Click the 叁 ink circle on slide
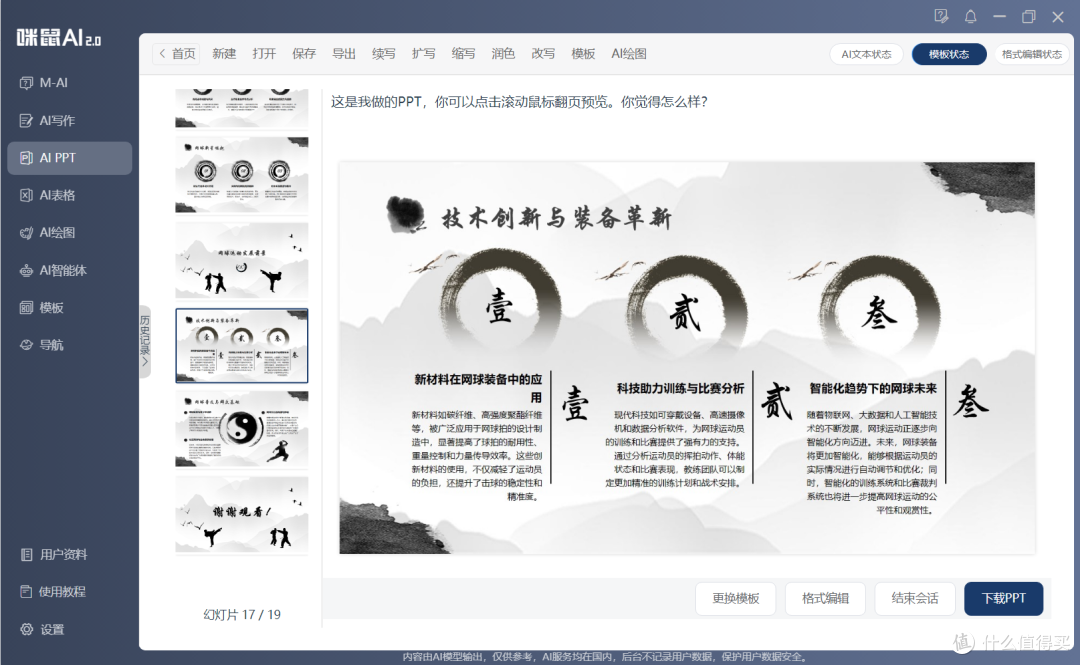 (880, 314)
